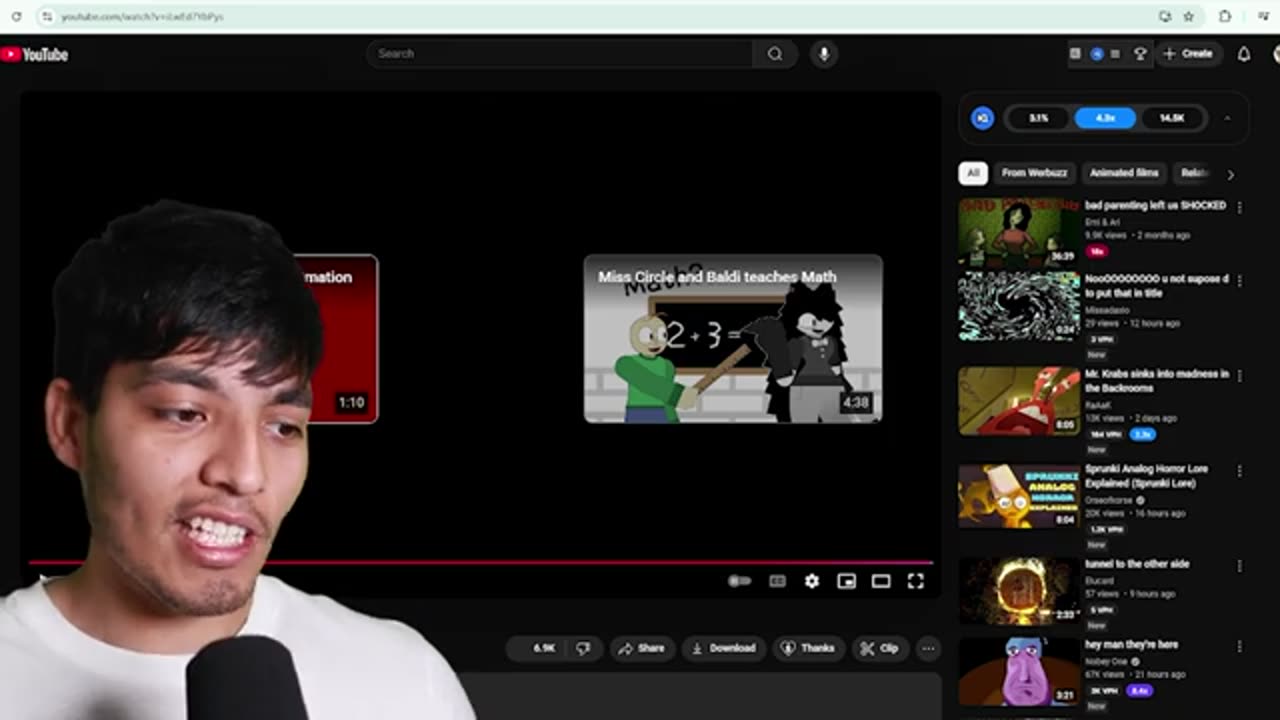Click the Mix badge under bad parenting video
Viewport: 1280px width, 720px height.
click(x=1097, y=252)
